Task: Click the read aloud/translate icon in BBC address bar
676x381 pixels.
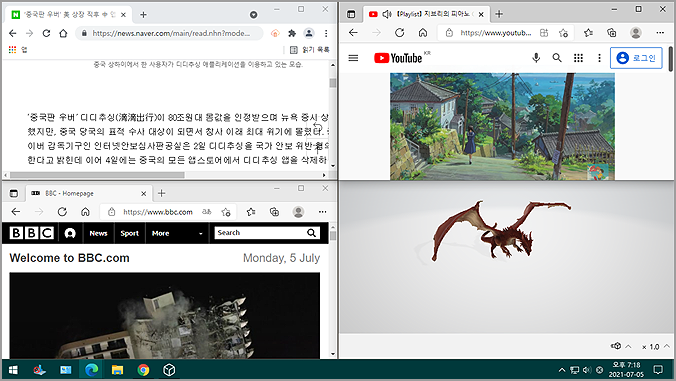Action: pos(207,212)
